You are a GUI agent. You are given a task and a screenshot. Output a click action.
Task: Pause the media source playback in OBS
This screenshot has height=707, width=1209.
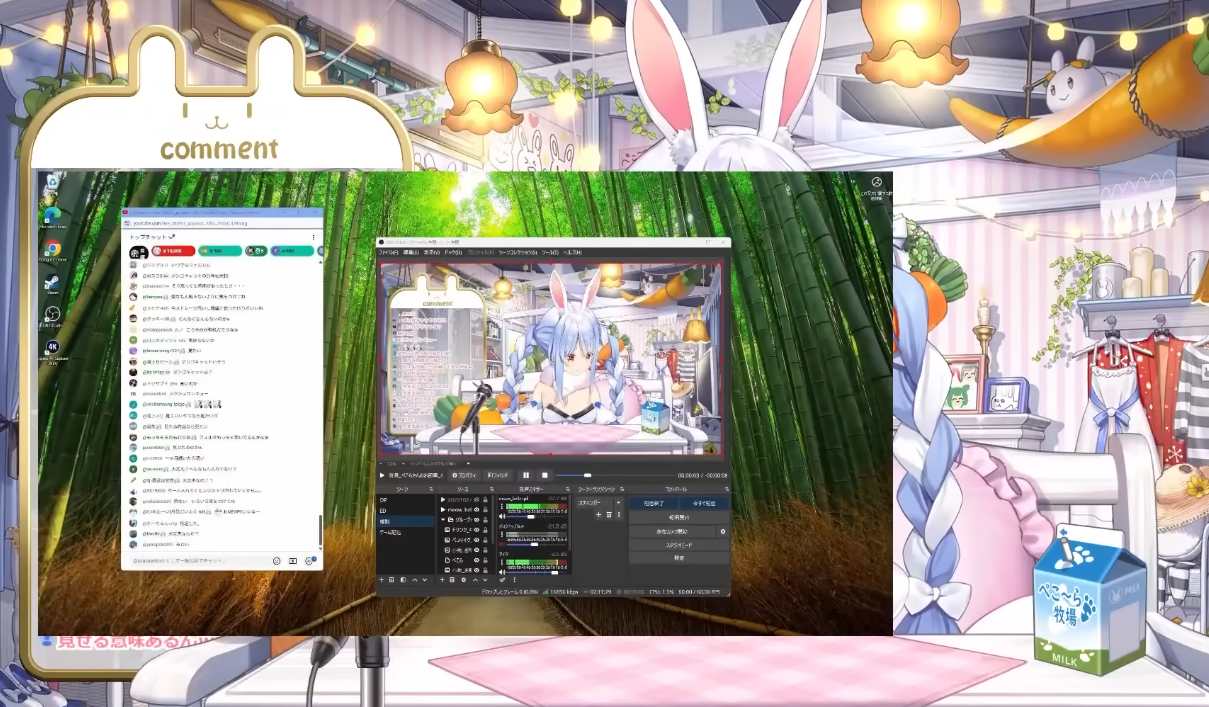526,475
